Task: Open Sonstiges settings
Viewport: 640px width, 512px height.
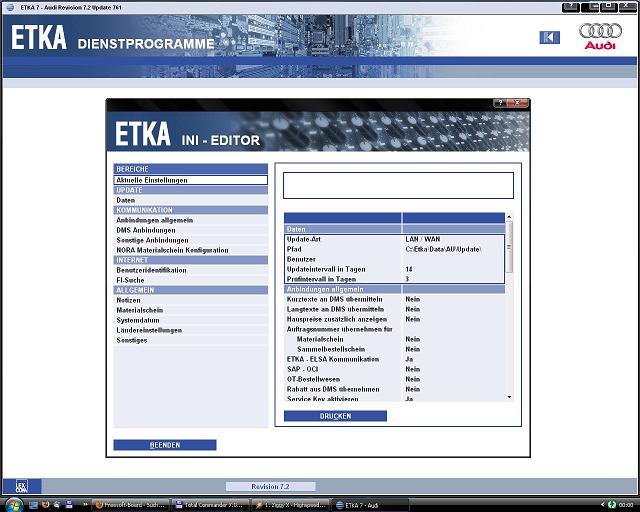Action: (191, 340)
